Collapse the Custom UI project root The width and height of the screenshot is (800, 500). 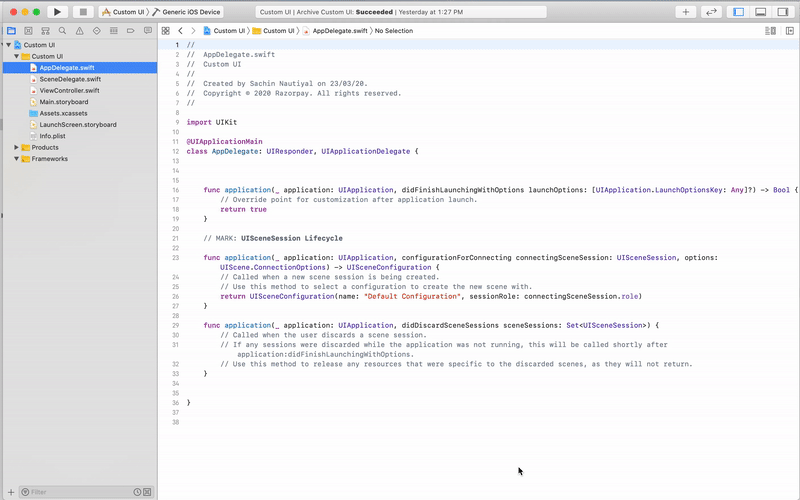coord(8,45)
